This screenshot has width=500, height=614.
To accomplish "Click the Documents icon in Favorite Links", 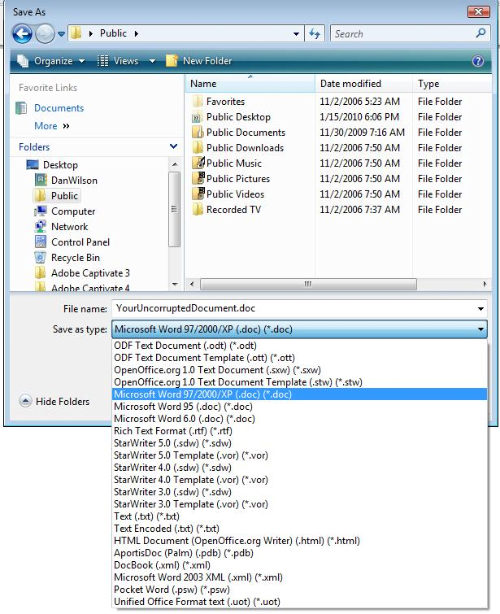I will [x=21, y=108].
